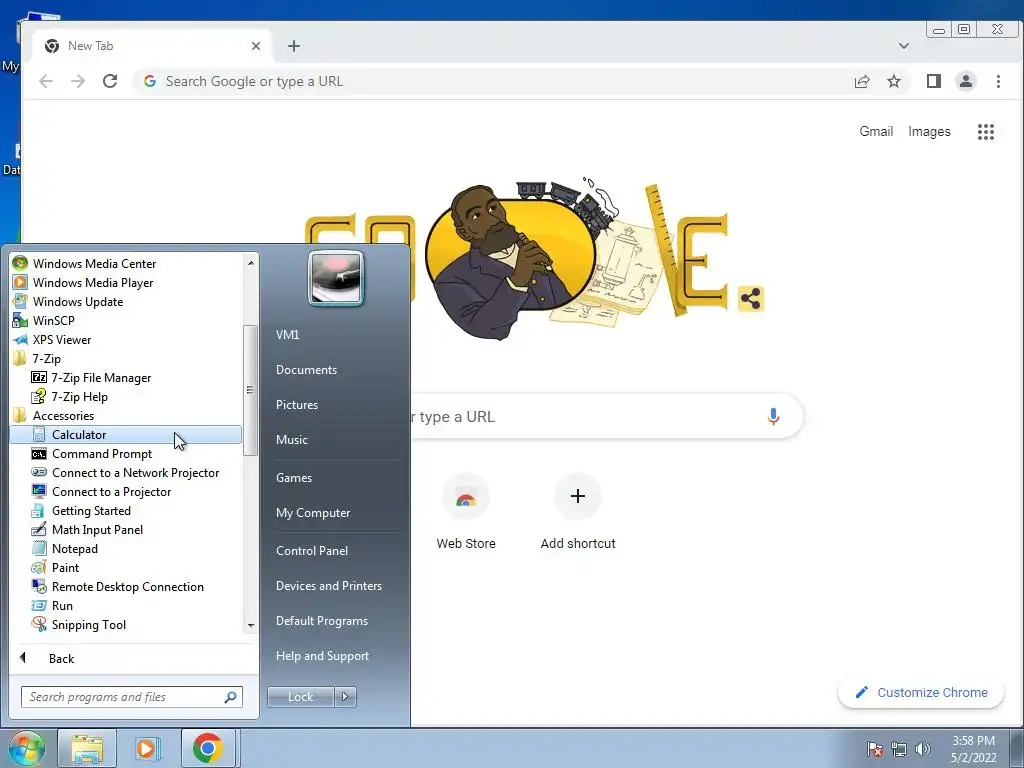1024x768 pixels.
Task: Open Windows Update
Action: (125, 302)
